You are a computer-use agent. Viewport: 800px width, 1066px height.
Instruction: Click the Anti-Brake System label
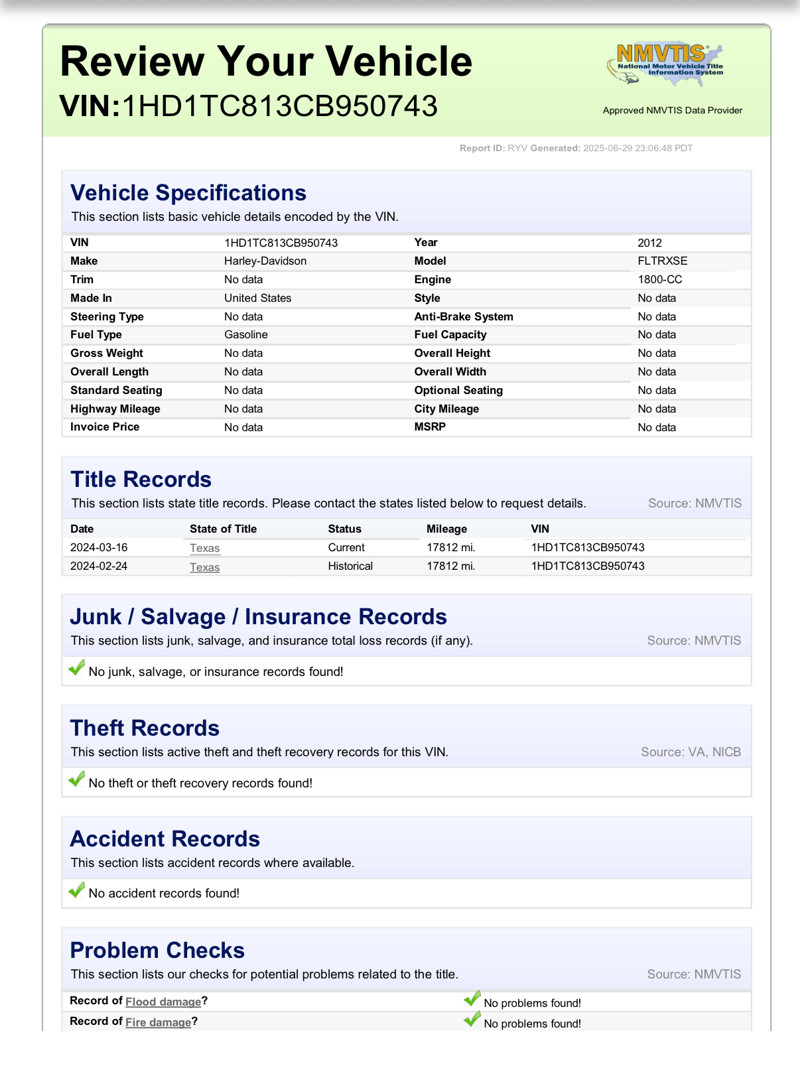pyautogui.click(x=464, y=316)
